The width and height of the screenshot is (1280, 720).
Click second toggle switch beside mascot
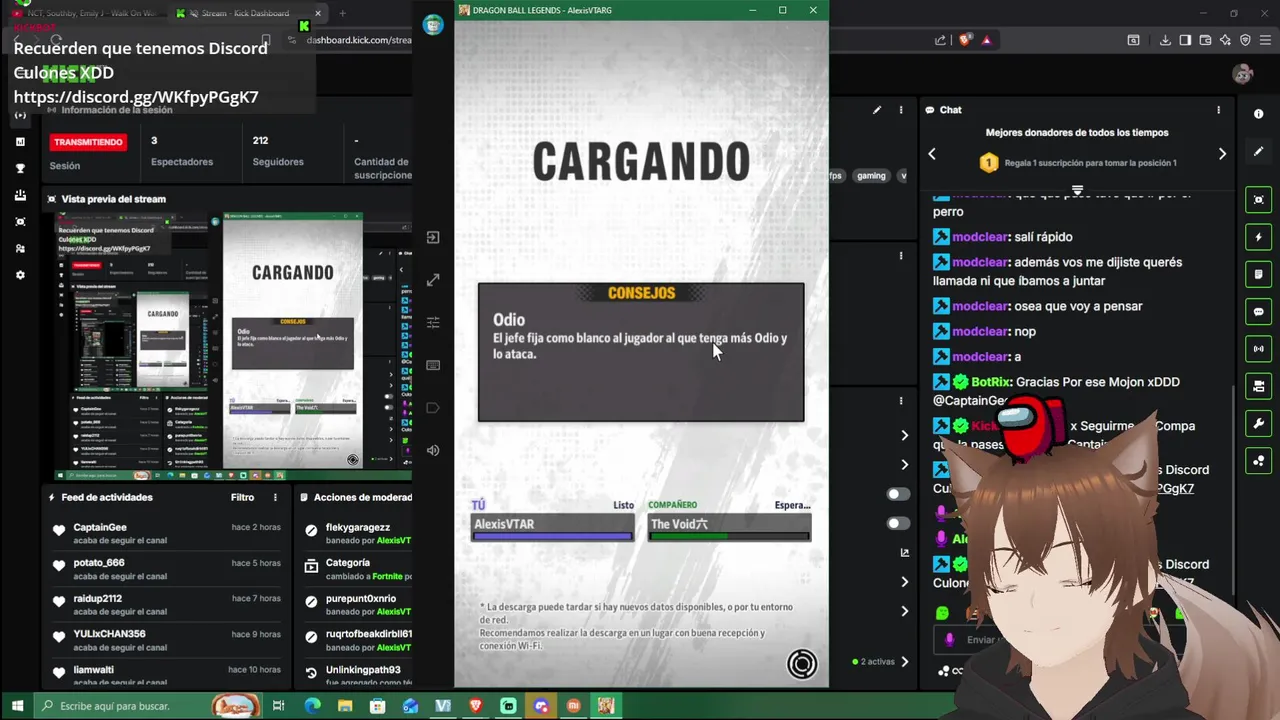click(x=898, y=523)
